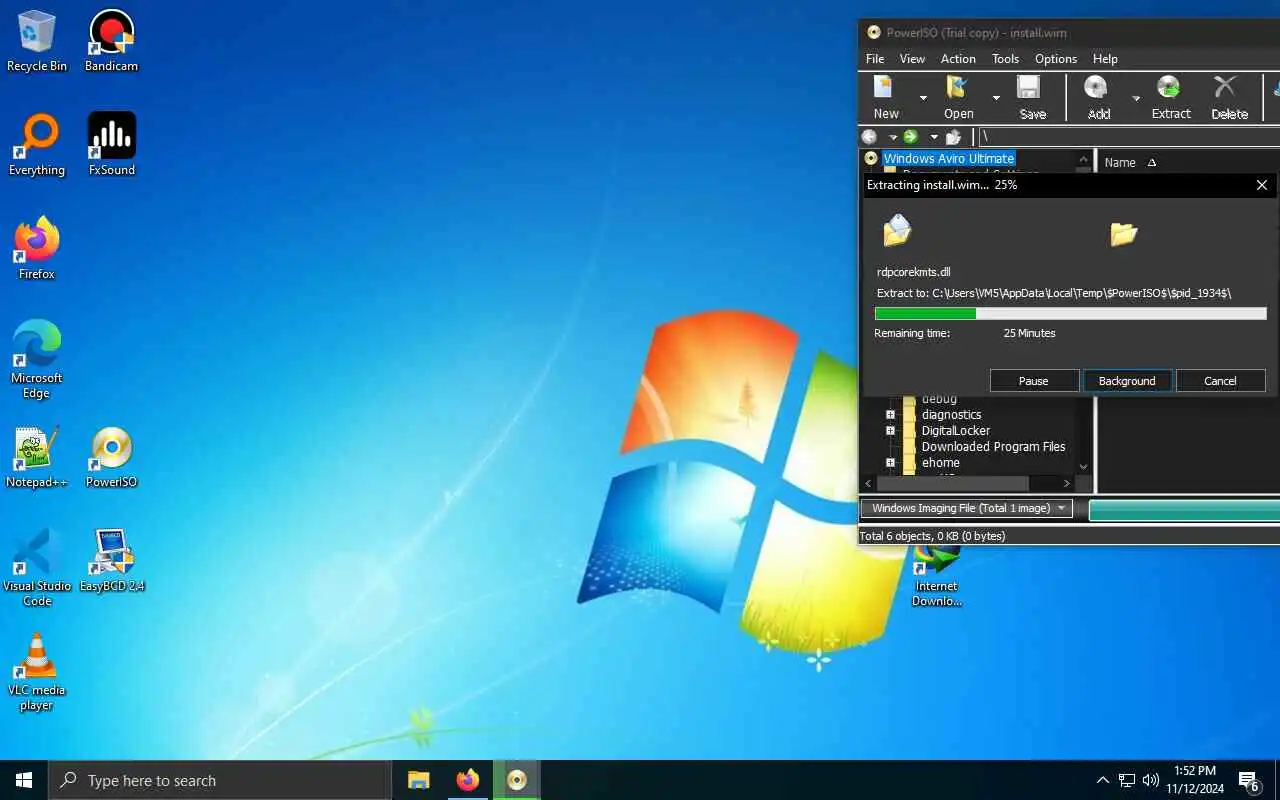
Task: Select the DigitalLocker folder in tree
Action: tap(956, 431)
